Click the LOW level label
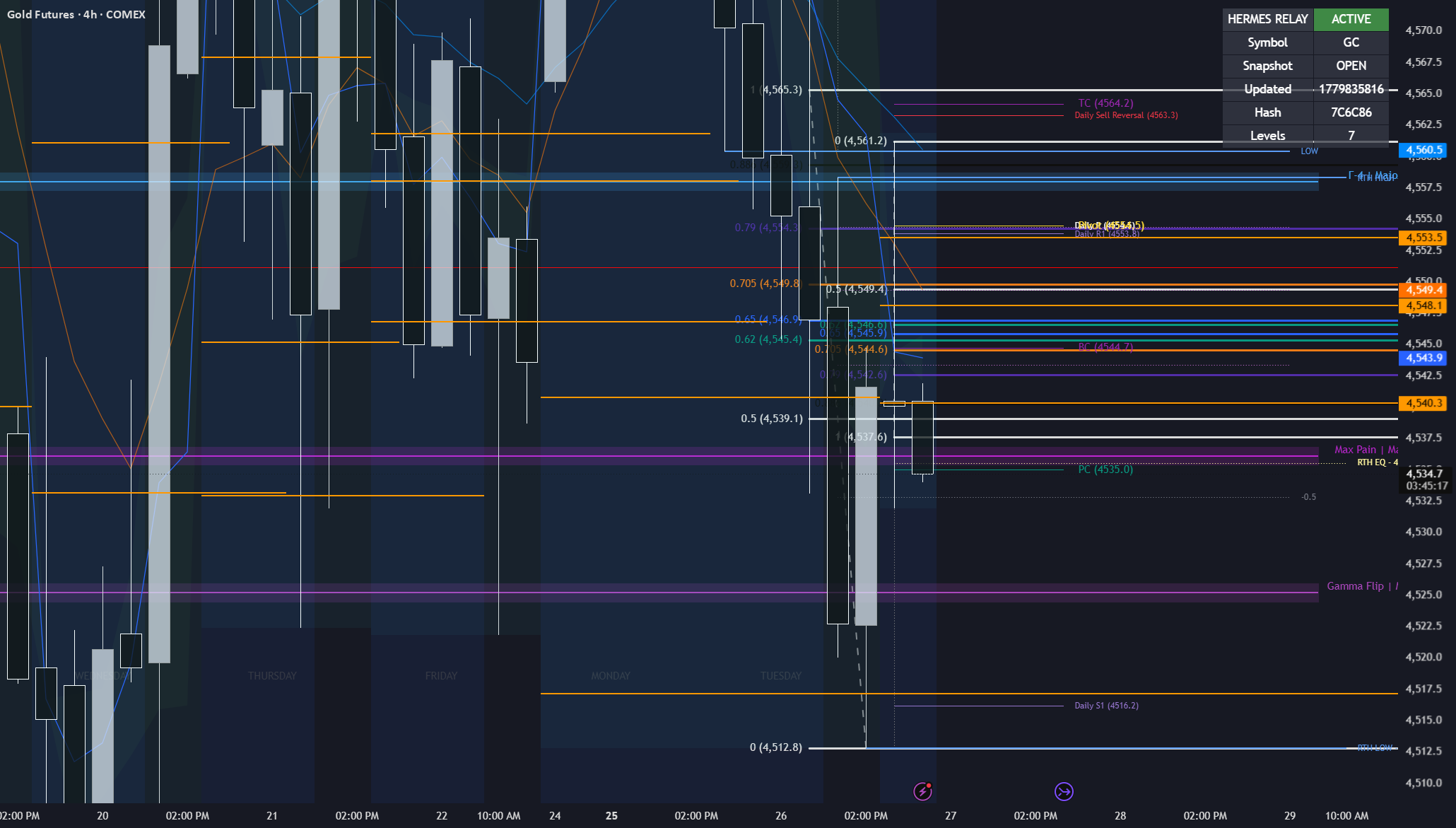Viewport: 1456px width, 828px height. (1309, 151)
